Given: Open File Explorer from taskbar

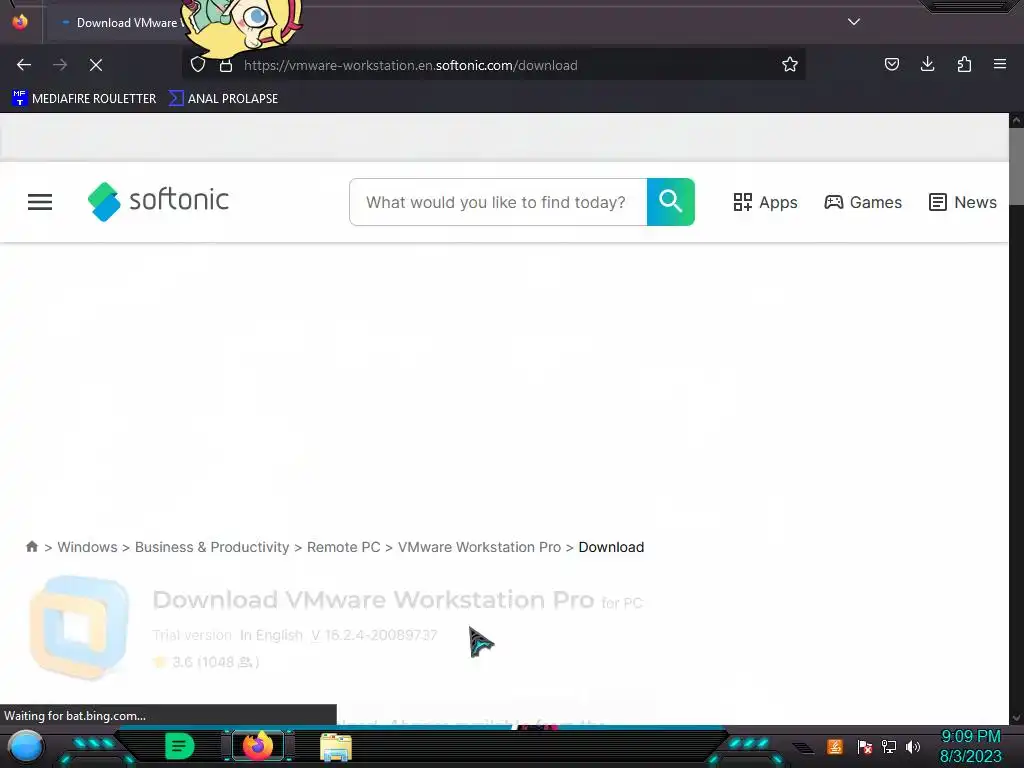Looking at the screenshot, I should [336, 747].
